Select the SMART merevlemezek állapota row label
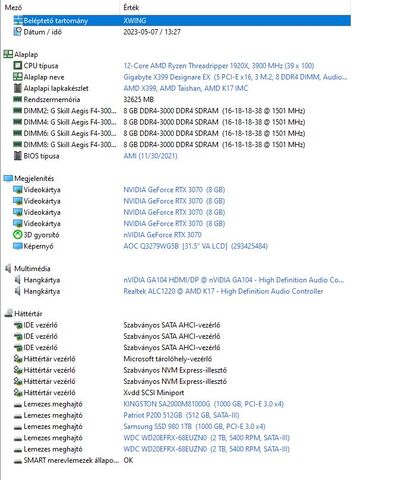The height and width of the screenshot is (480, 399). point(71,460)
